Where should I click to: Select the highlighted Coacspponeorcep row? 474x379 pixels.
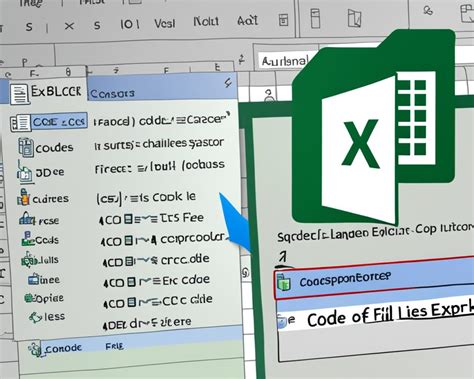[374, 278]
